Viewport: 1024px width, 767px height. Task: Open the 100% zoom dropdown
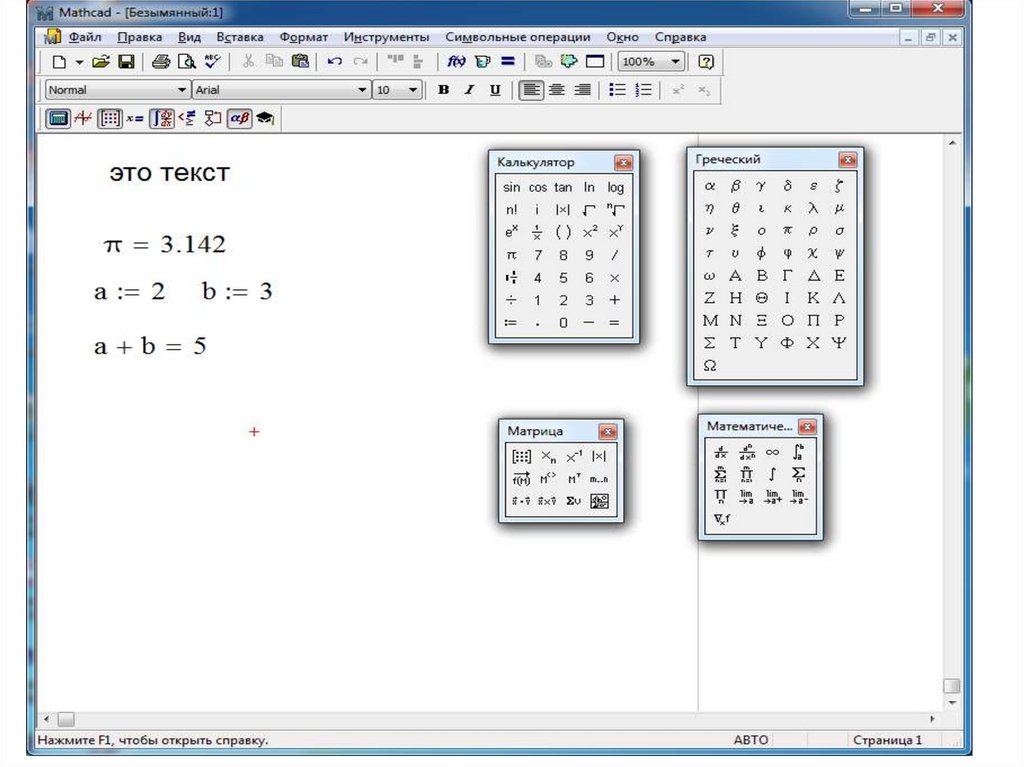pyautogui.click(x=675, y=62)
